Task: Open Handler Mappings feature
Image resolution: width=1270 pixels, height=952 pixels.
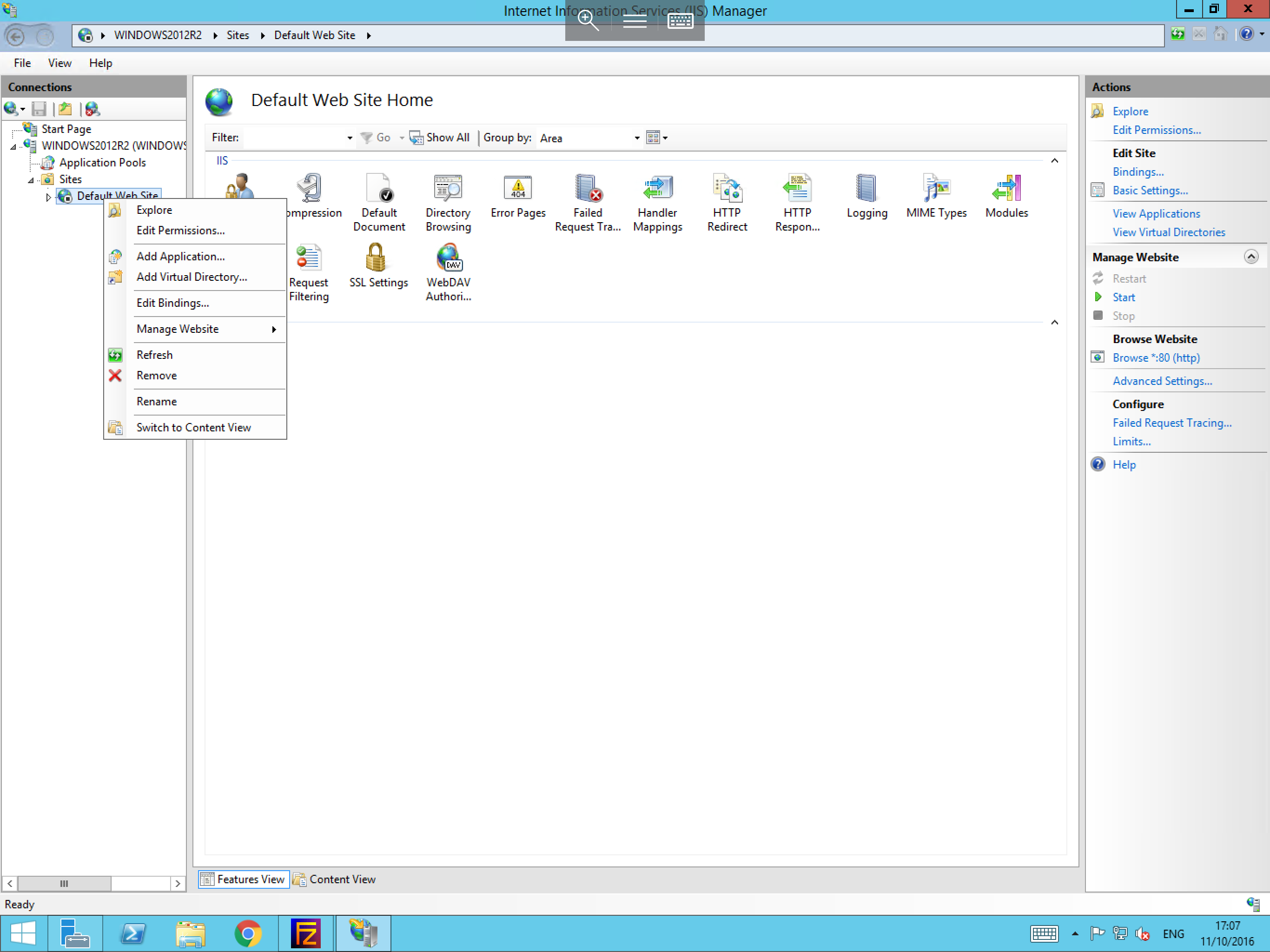Action: point(657,203)
